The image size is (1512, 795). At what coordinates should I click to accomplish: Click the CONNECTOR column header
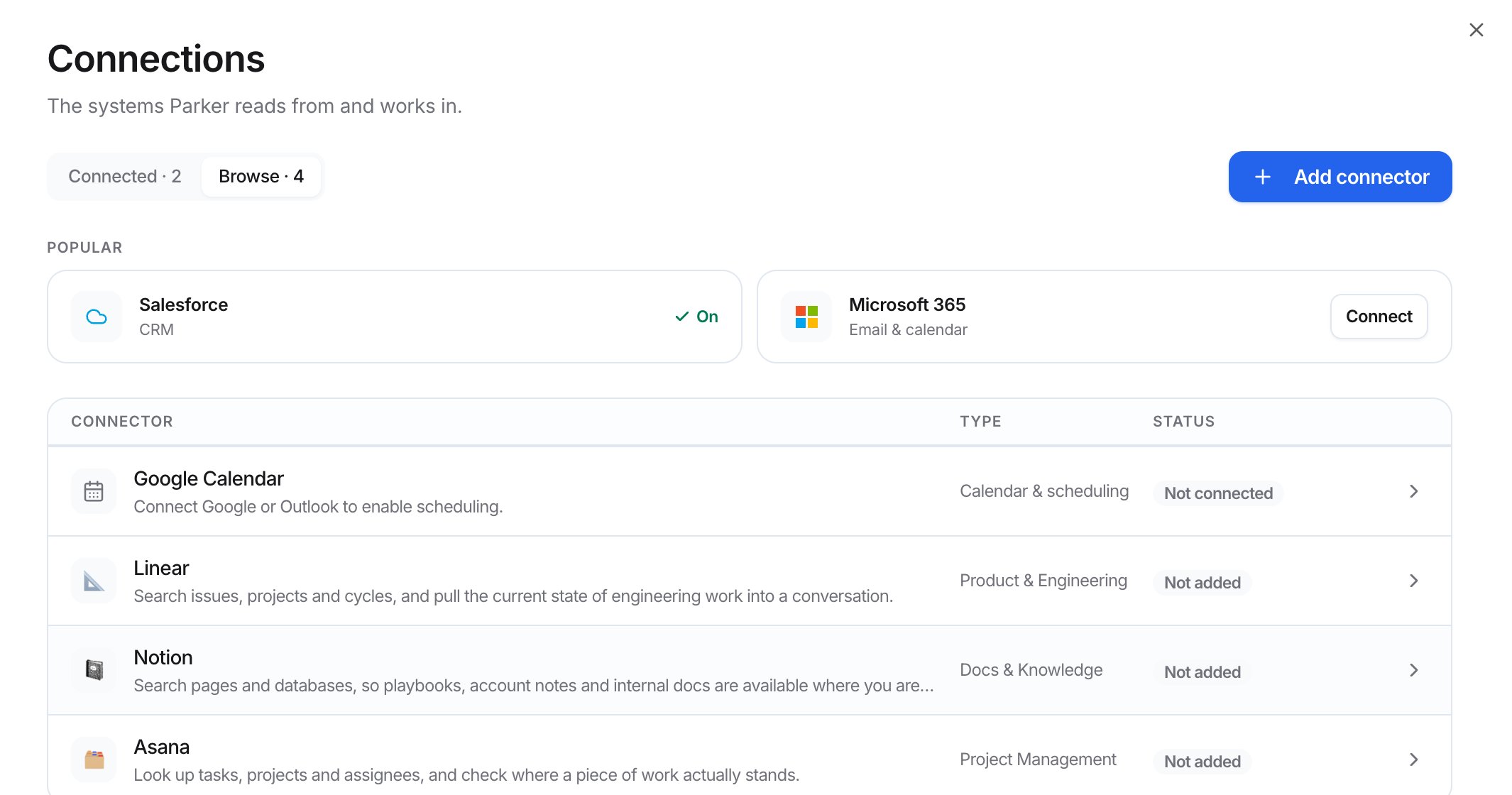point(122,422)
